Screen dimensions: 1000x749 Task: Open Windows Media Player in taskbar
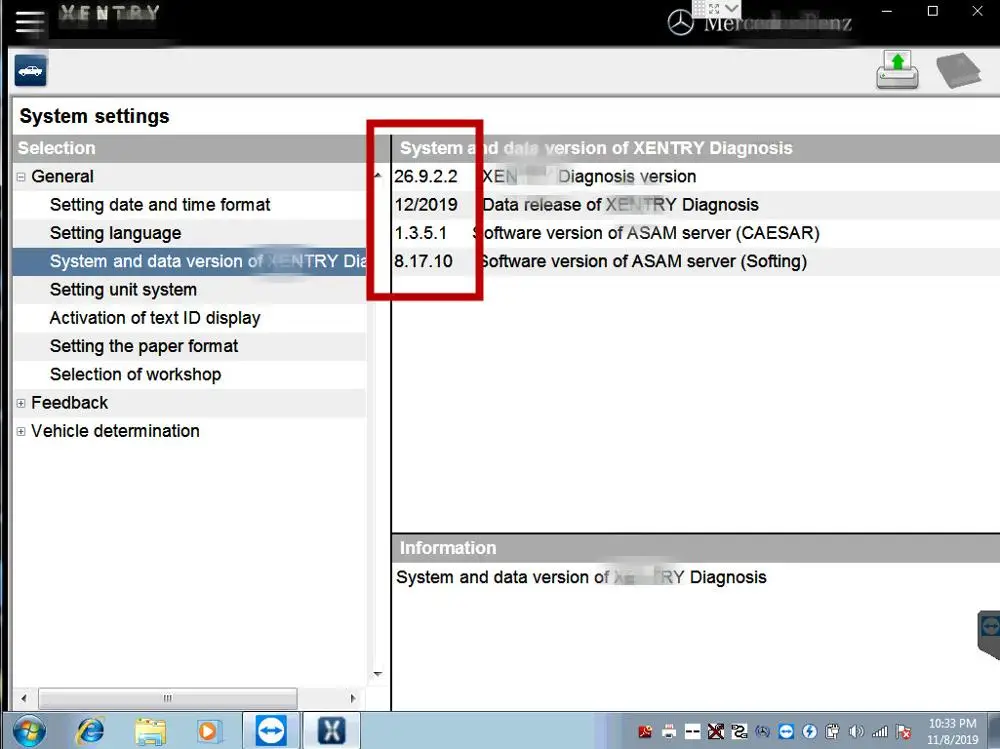coord(208,731)
